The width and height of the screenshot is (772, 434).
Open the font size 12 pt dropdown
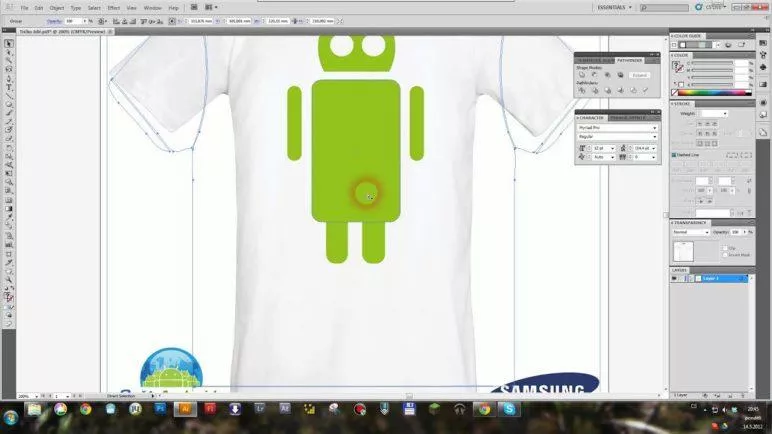[613, 148]
